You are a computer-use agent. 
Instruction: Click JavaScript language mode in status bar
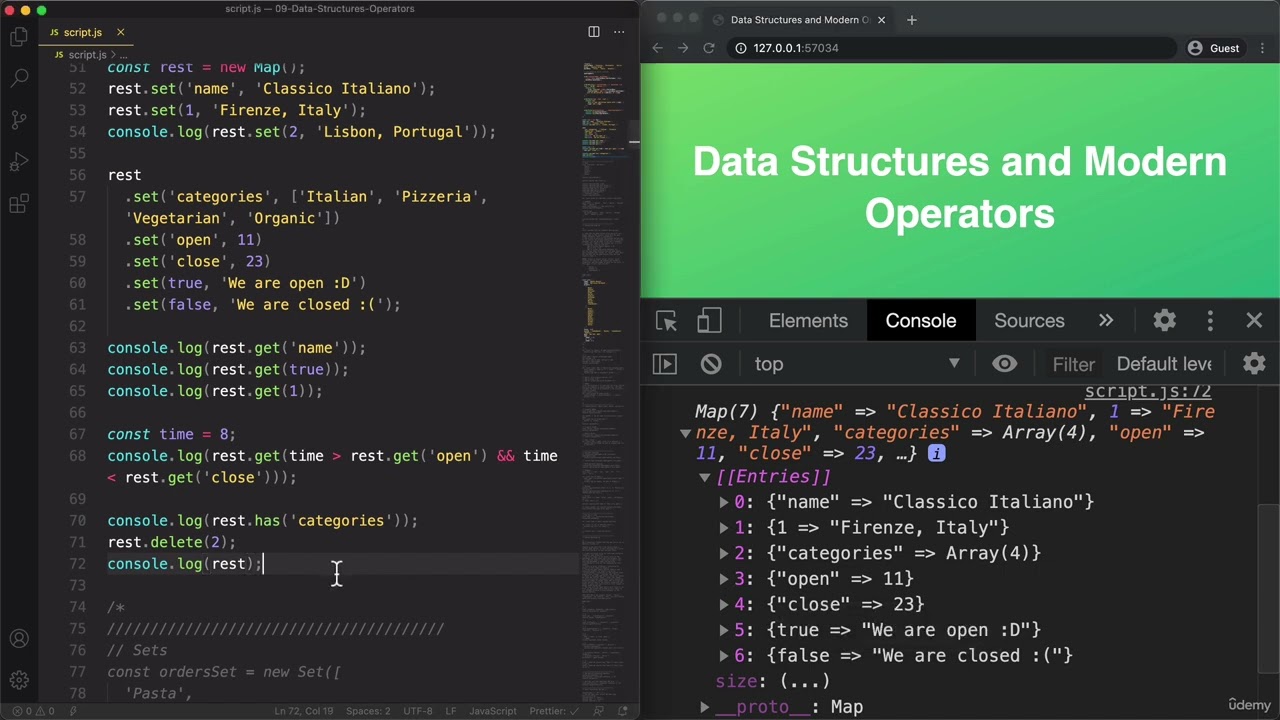coord(493,711)
